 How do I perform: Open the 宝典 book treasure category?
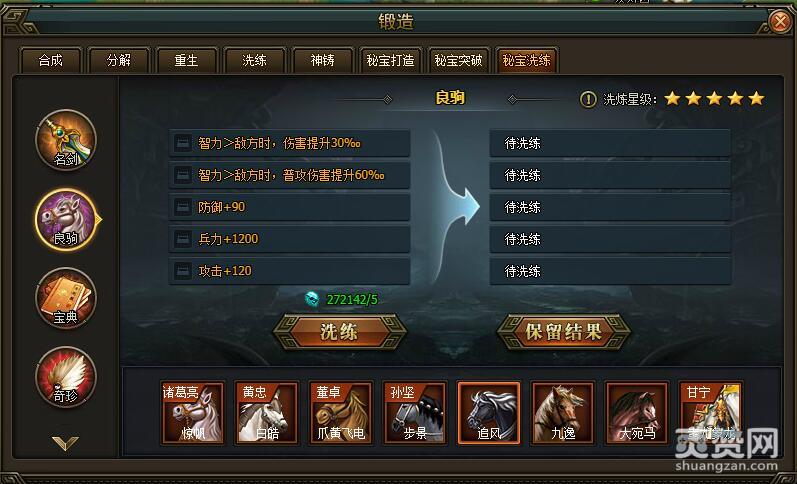(x=66, y=298)
